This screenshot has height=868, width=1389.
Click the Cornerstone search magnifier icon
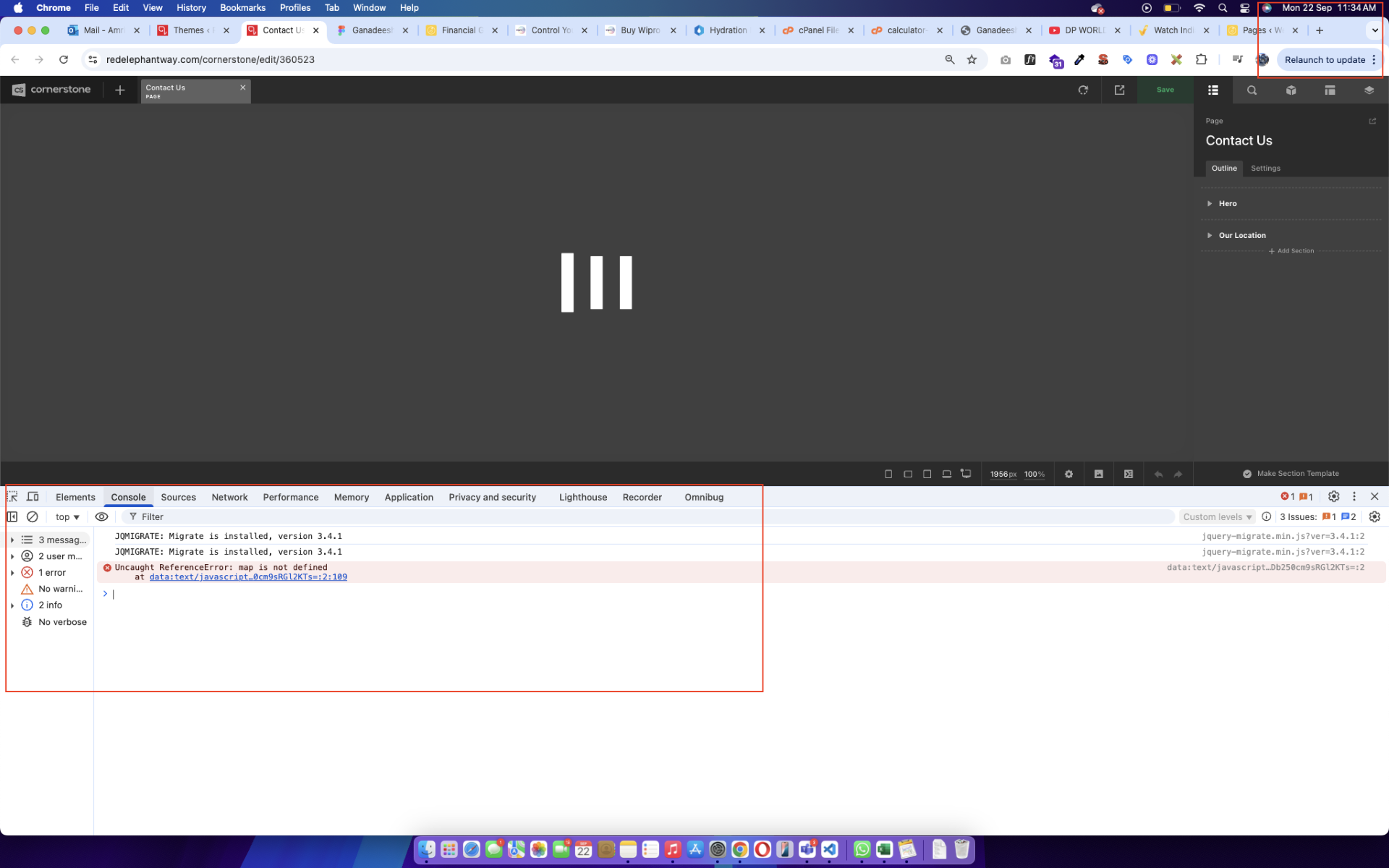(x=1252, y=90)
